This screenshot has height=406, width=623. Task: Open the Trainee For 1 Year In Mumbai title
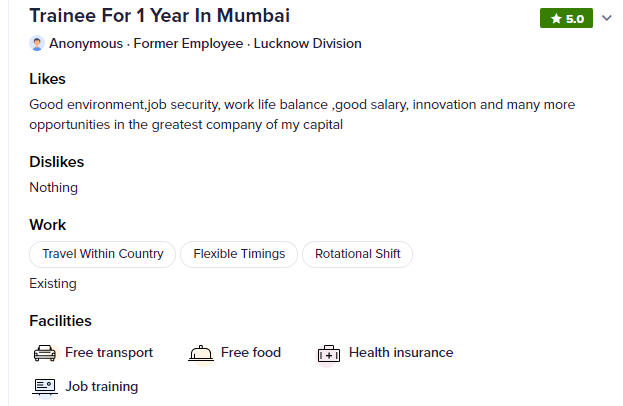tap(160, 16)
